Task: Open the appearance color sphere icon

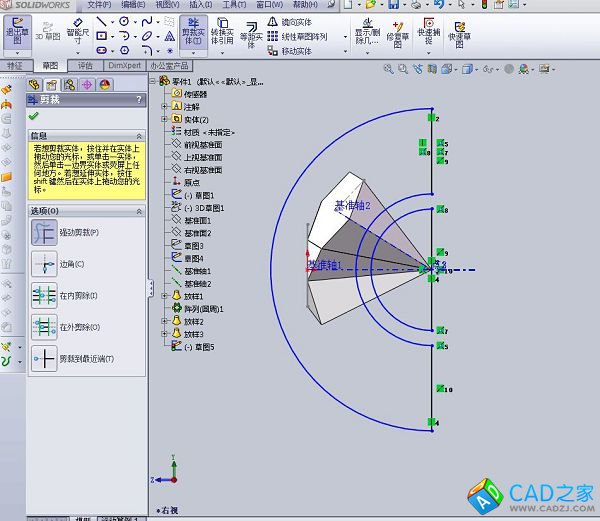Action: (x=104, y=85)
